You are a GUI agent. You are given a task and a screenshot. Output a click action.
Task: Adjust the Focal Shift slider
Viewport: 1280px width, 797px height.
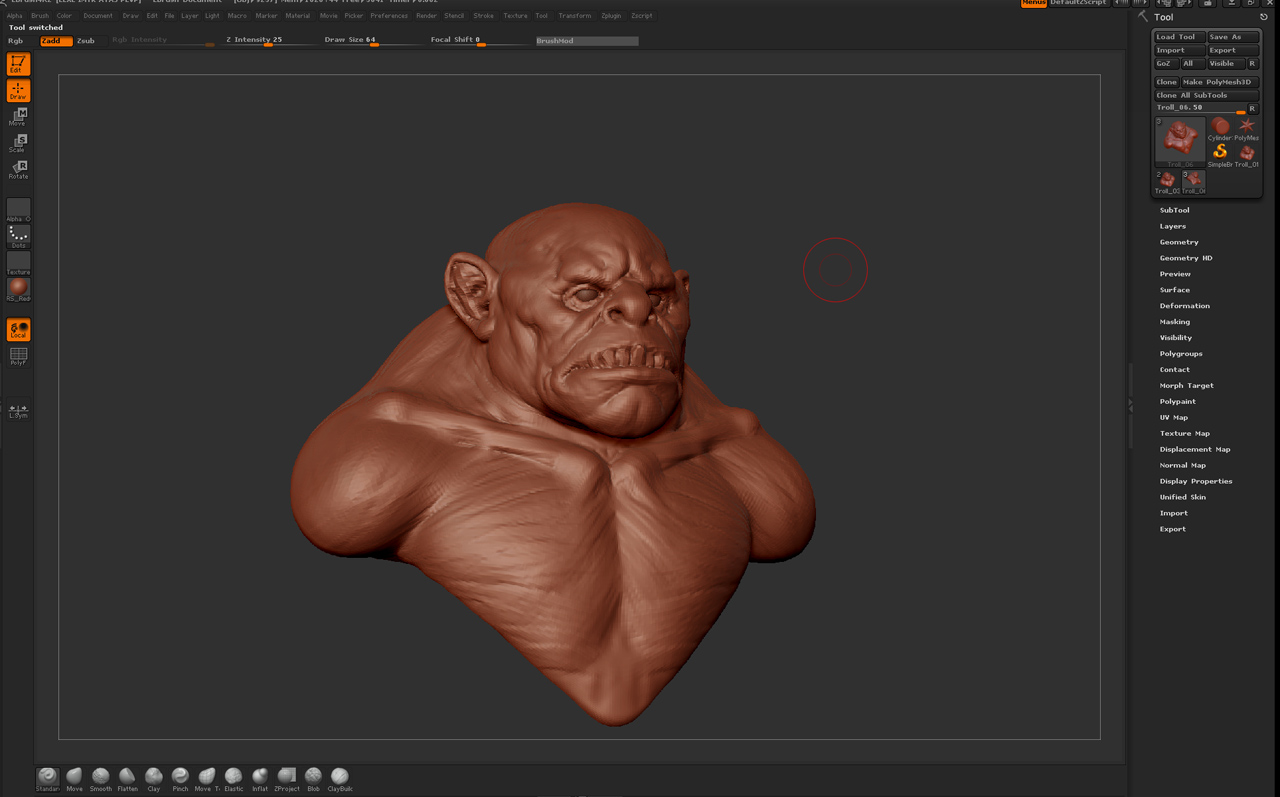coord(478,40)
